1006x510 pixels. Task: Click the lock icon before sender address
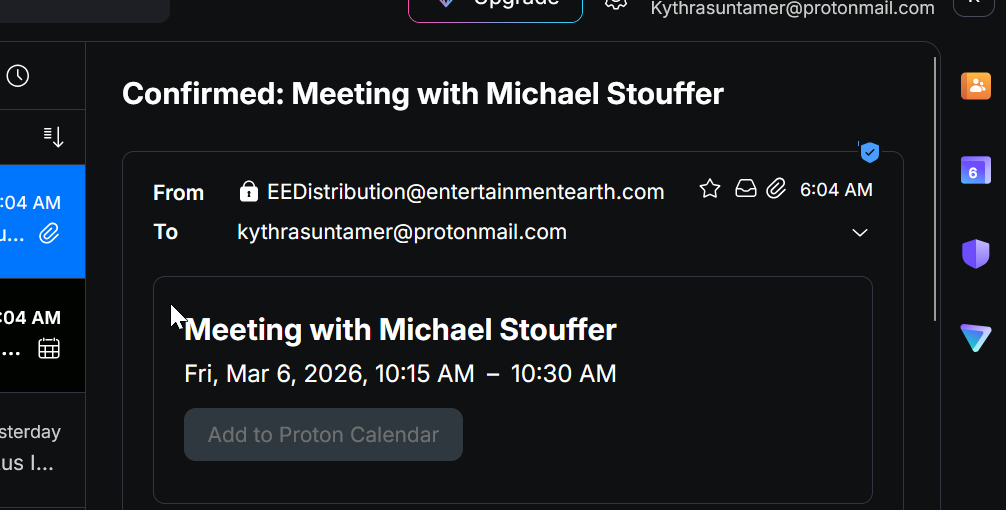pos(249,191)
